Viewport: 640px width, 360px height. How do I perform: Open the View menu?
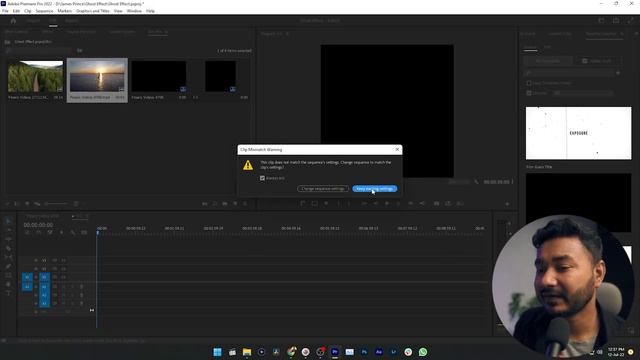coord(118,11)
